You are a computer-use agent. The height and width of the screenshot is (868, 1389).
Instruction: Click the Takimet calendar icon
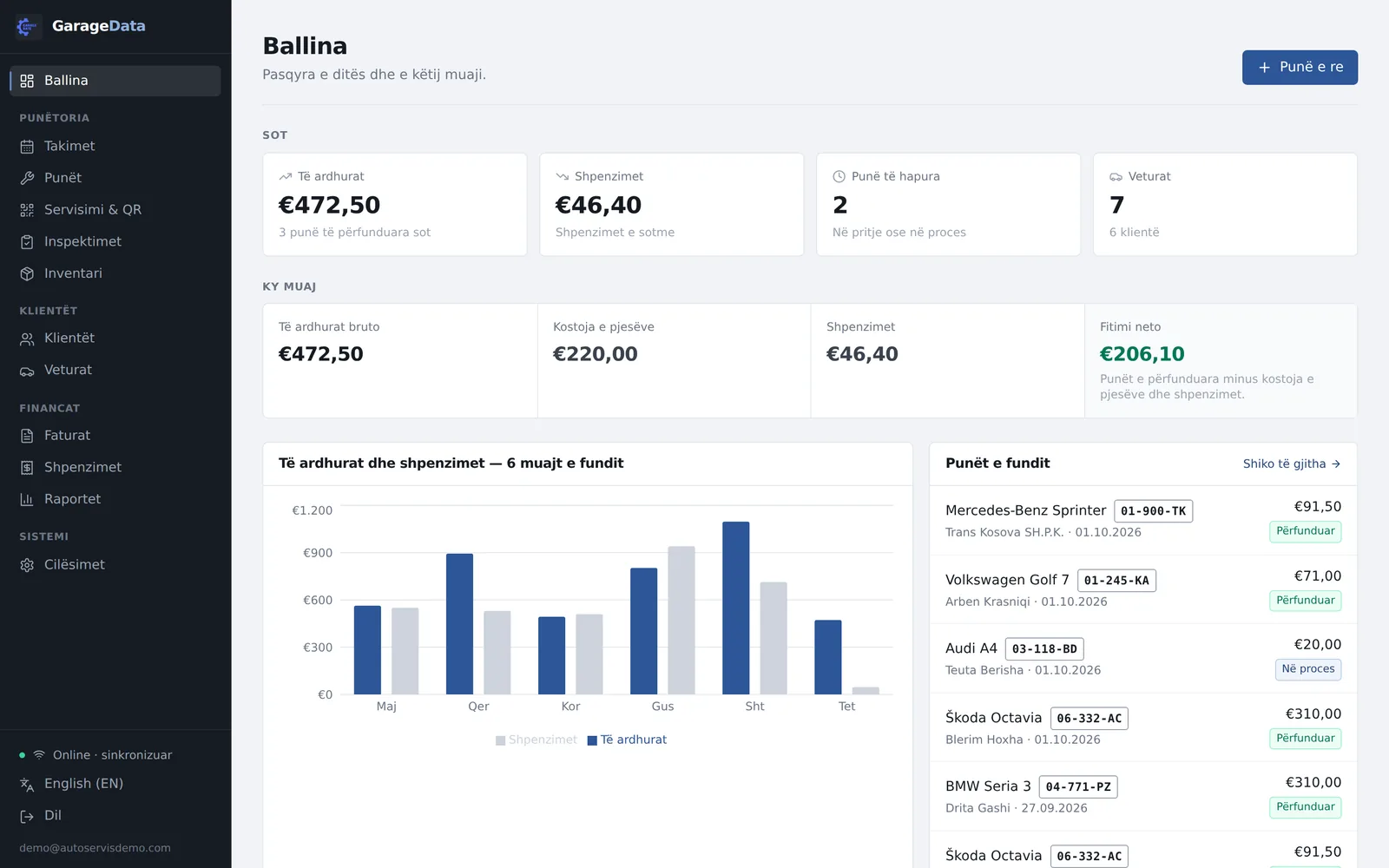[x=27, y=147]
